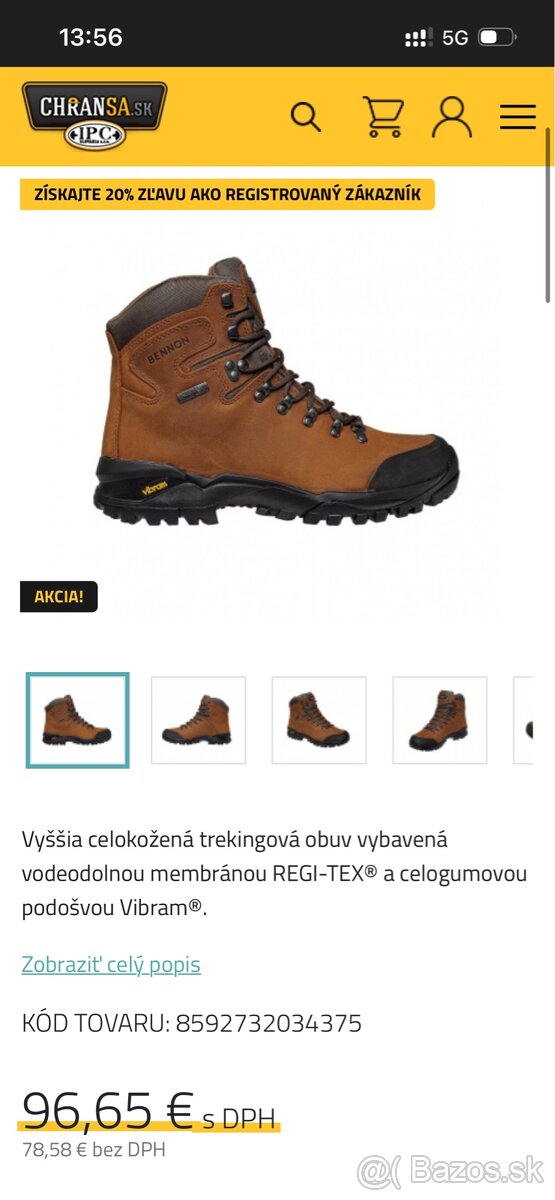The width and height of the screenshot is (555, 1200).
Task: Tap the 13:56 clock
Action: (x=91, y=38)
